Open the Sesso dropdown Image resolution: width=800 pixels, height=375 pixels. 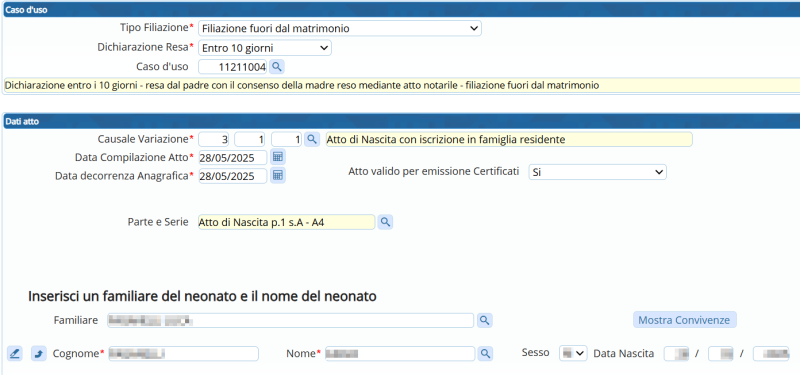(573, 353)
